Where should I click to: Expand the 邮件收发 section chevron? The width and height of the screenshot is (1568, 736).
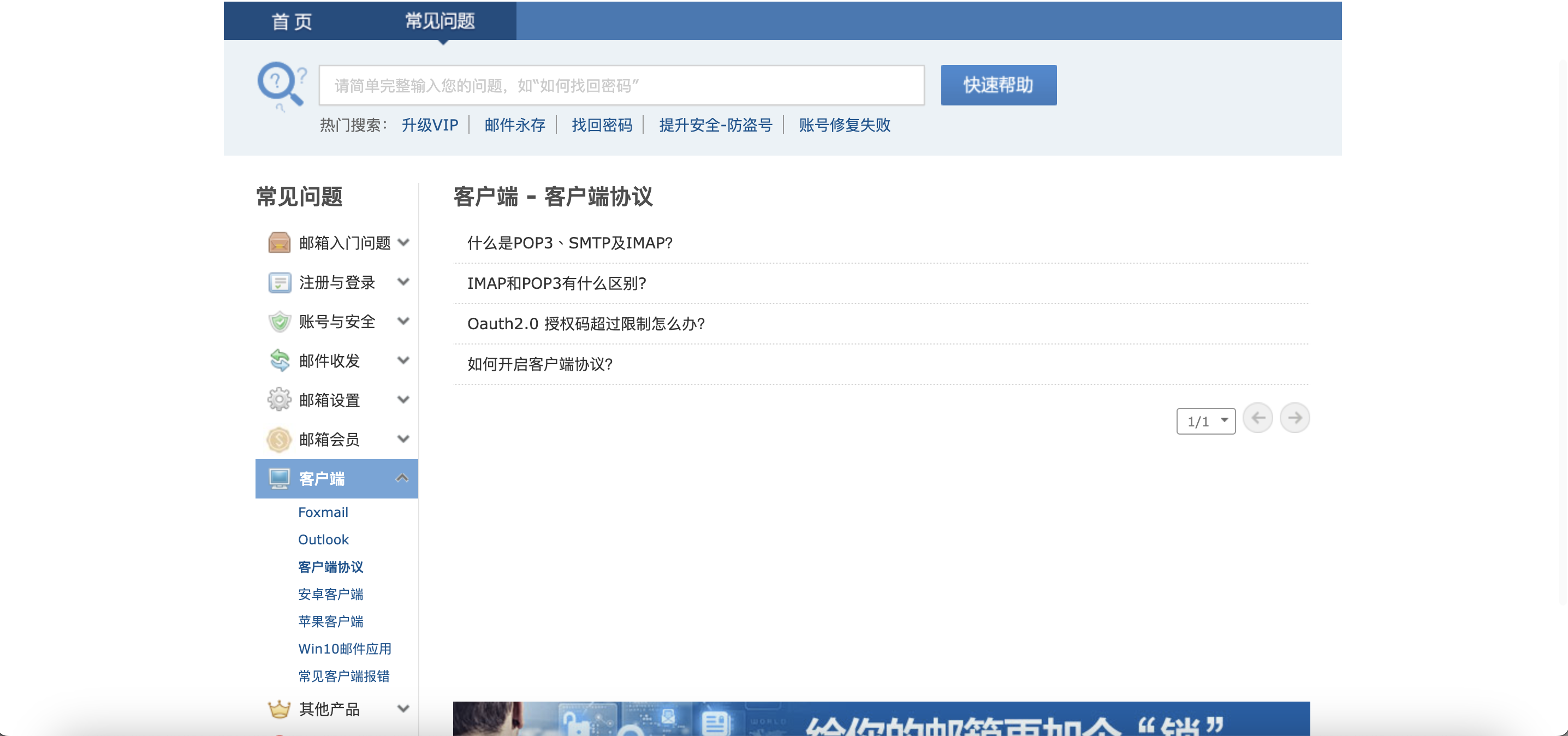click(x=403, y=360)
